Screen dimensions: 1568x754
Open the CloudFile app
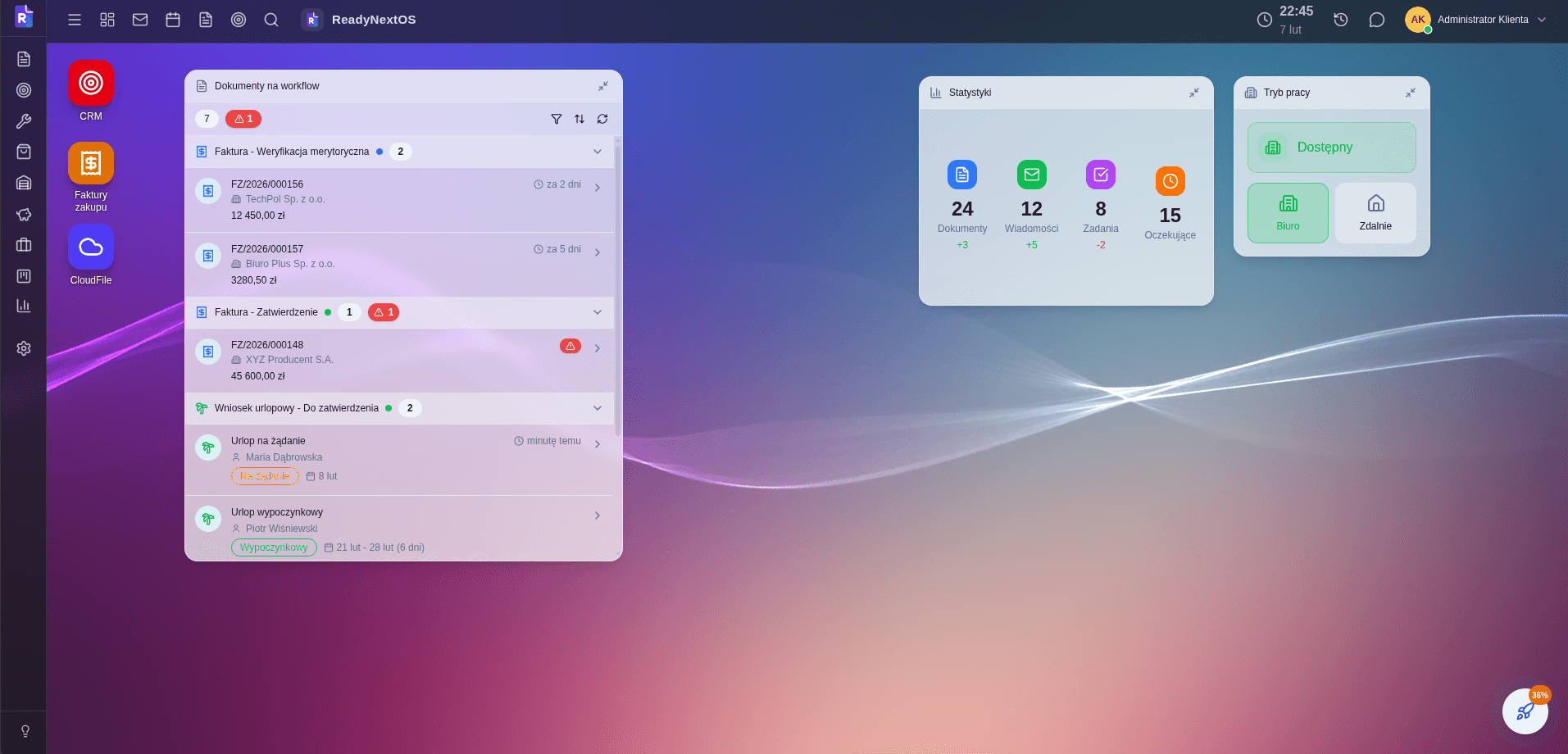[91, 248]
